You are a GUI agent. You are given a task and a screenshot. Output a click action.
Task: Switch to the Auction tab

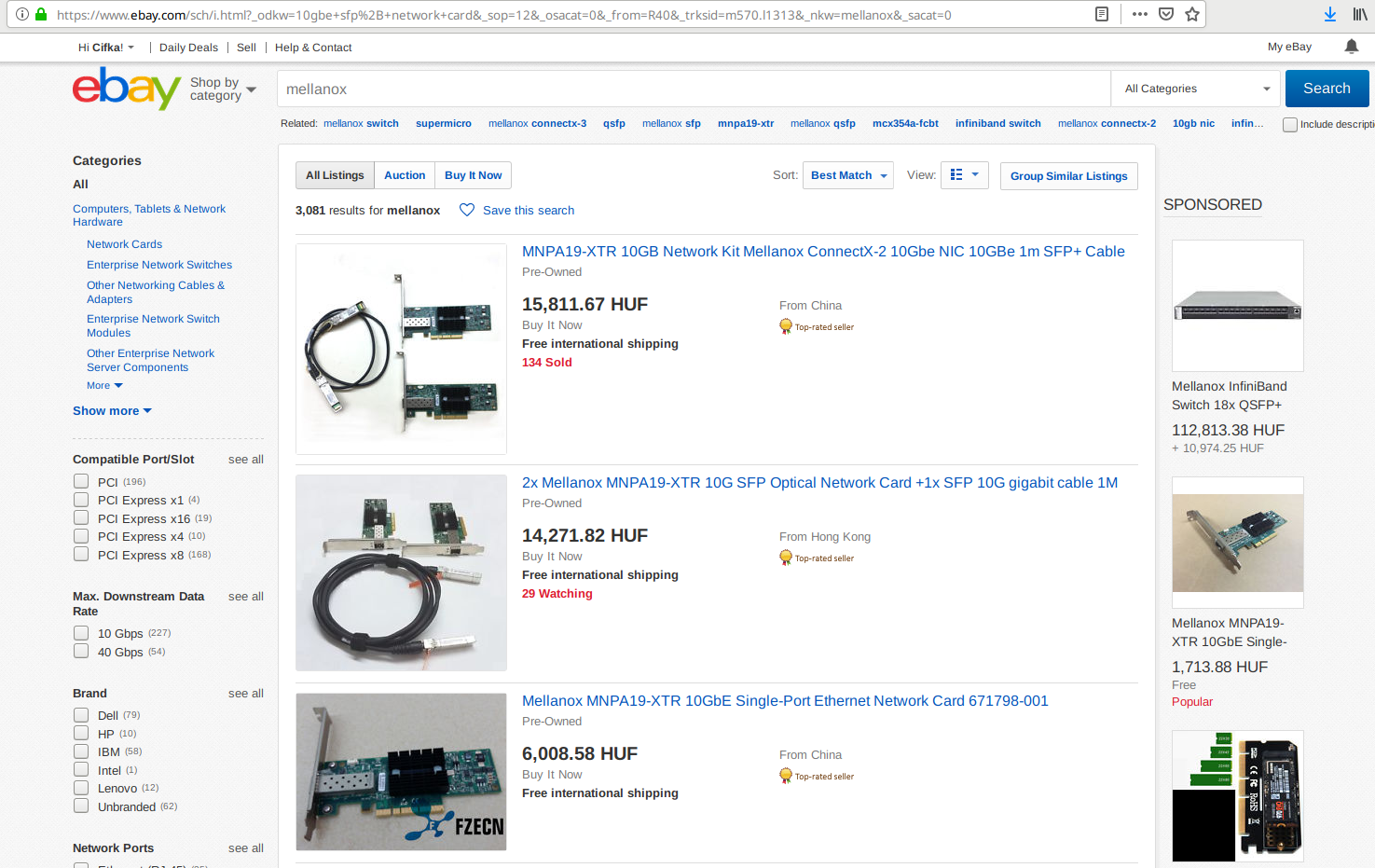405,175
